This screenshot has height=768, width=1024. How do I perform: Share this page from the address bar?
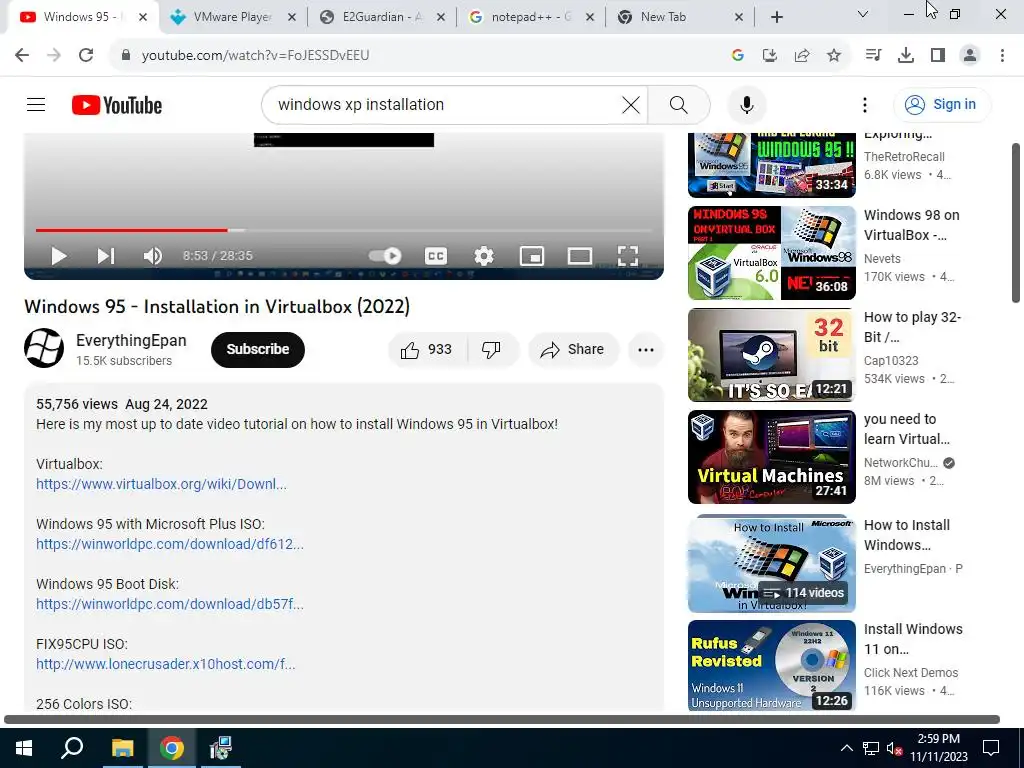point(802,56)
